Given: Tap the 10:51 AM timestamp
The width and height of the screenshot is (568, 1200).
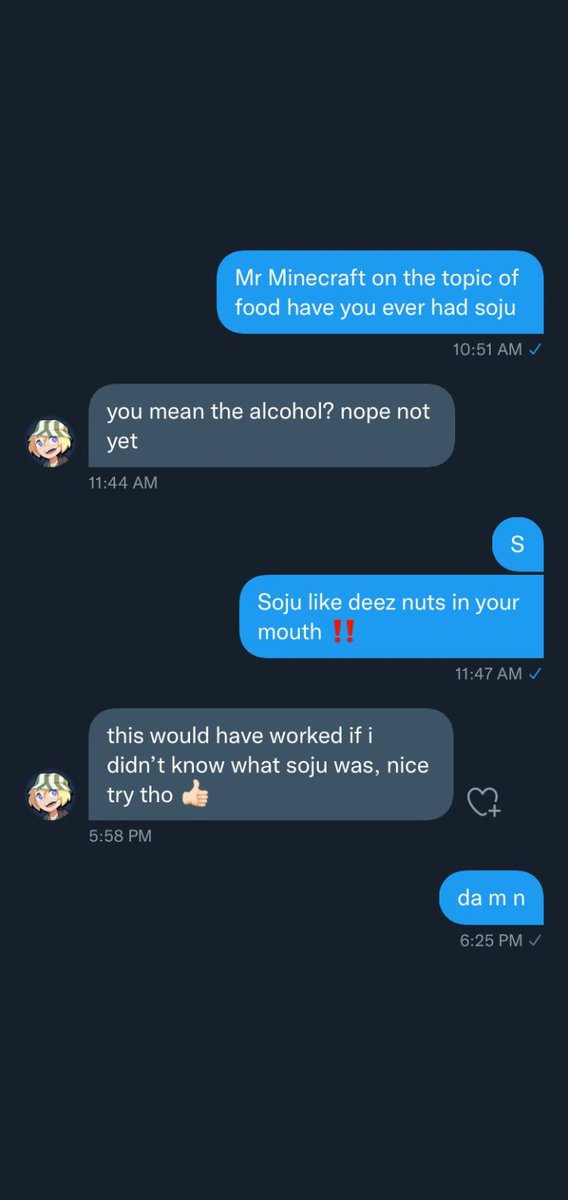Looking at the screenshot, I should click(x=486, y=349).
